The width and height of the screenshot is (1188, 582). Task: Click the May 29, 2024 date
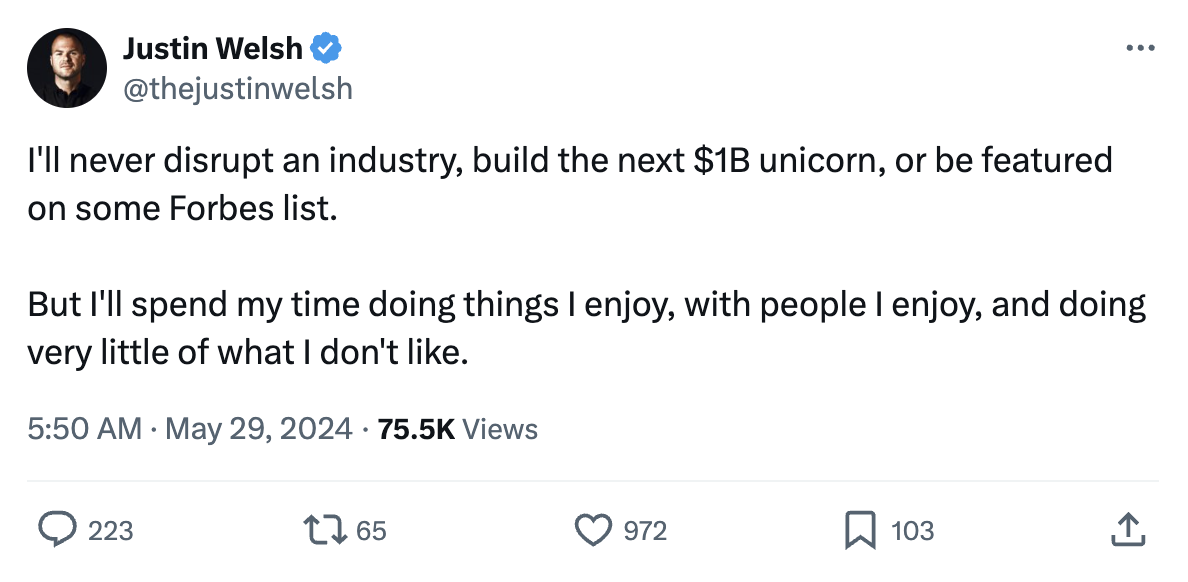pos(258,429)
